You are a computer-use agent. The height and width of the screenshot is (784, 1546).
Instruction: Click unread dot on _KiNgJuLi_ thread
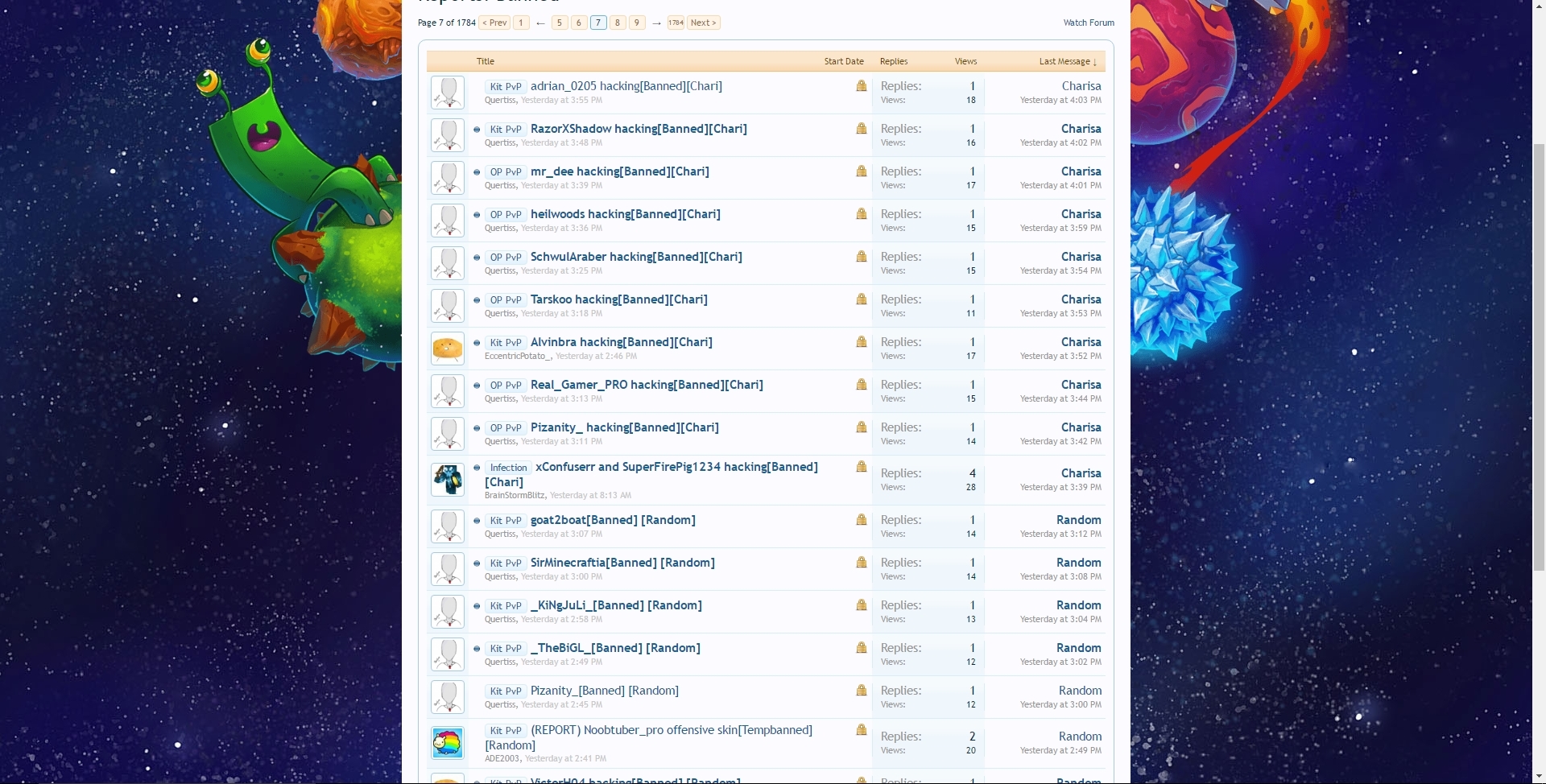[x=477, y=606]
